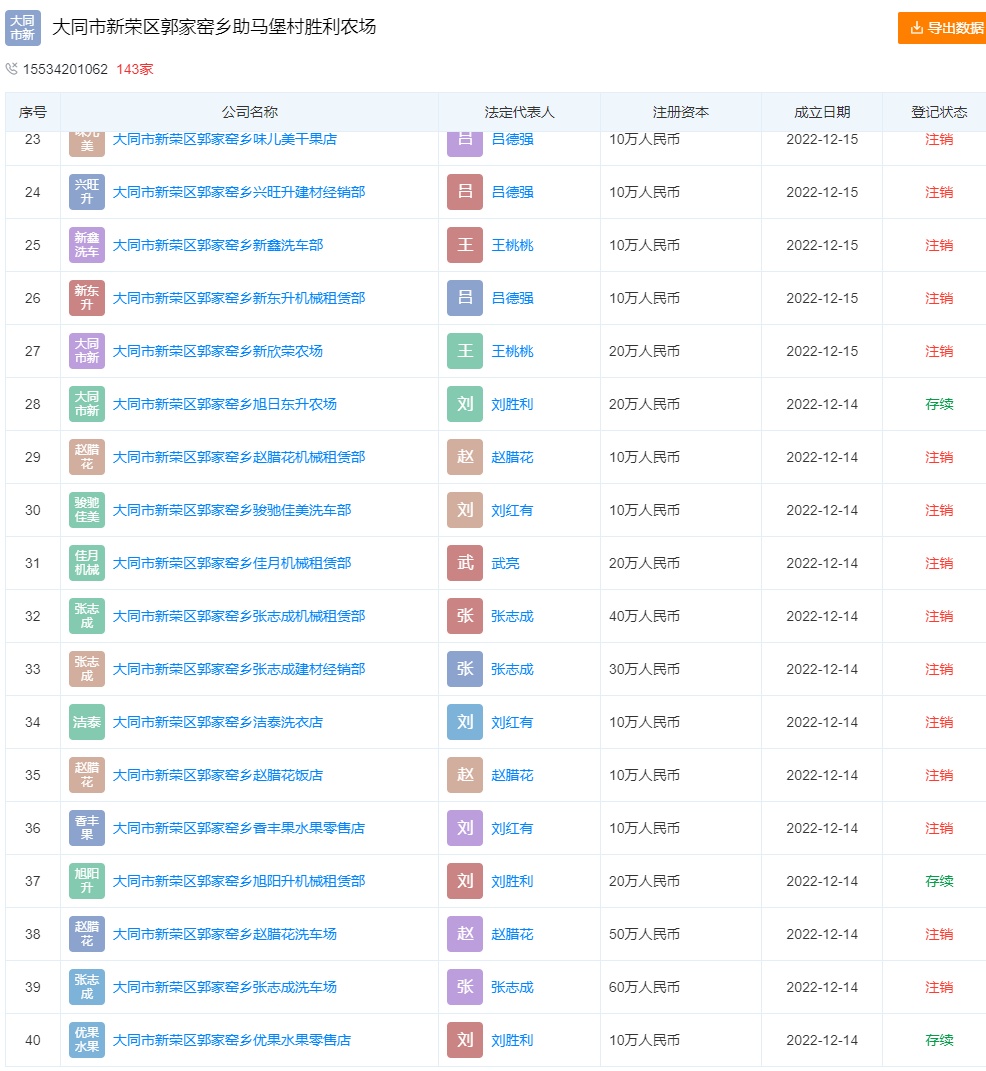Click the 大同市新 logo beside the page title

(x=23, y=28)
